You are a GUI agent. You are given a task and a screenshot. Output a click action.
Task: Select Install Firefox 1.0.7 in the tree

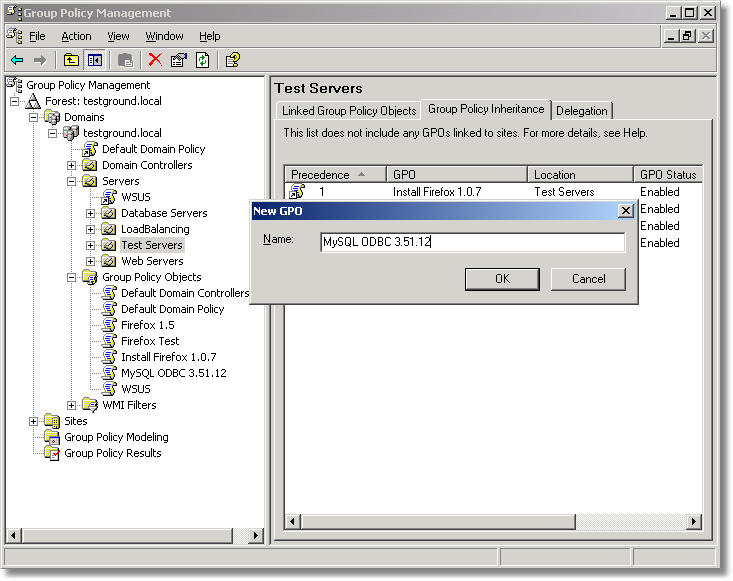point(169,357)
